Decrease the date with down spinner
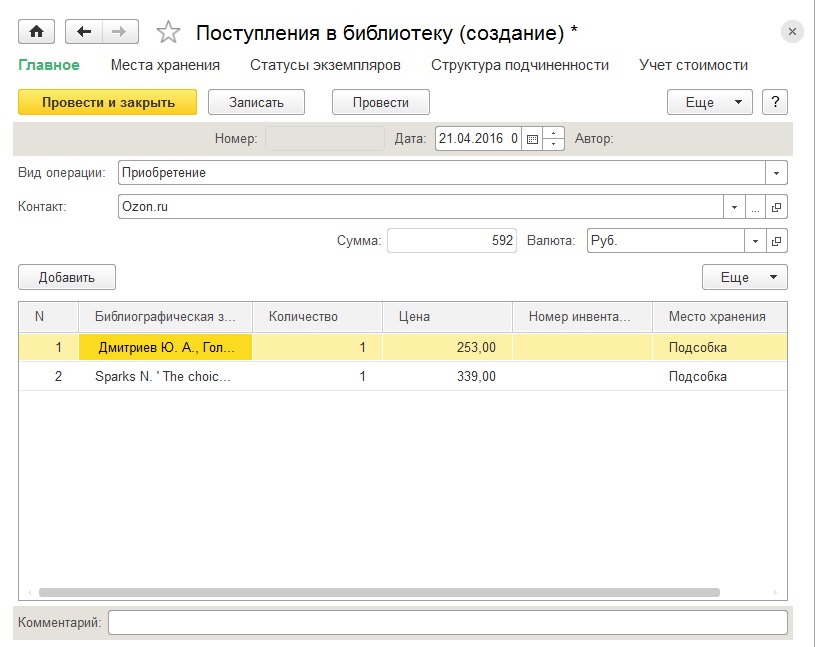Screen dimensions: 815x647 point(554,144)
